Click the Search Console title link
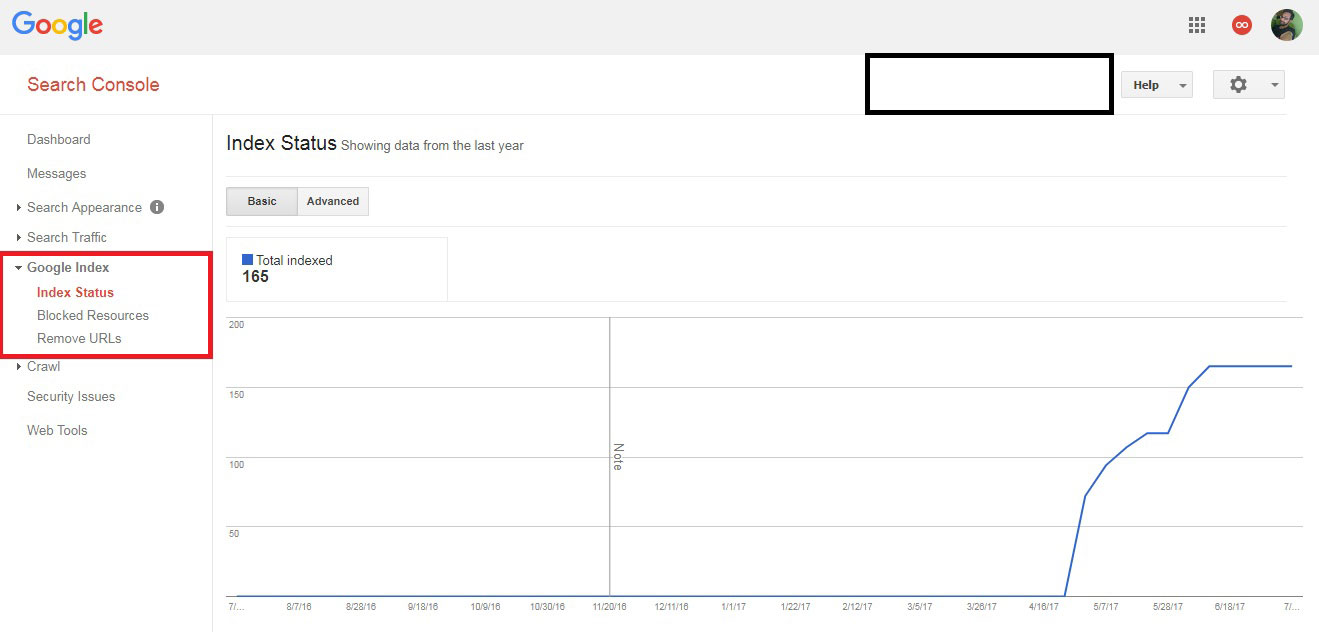Image resolution: width=1319 pixels, height=632 pixels. 93,84
